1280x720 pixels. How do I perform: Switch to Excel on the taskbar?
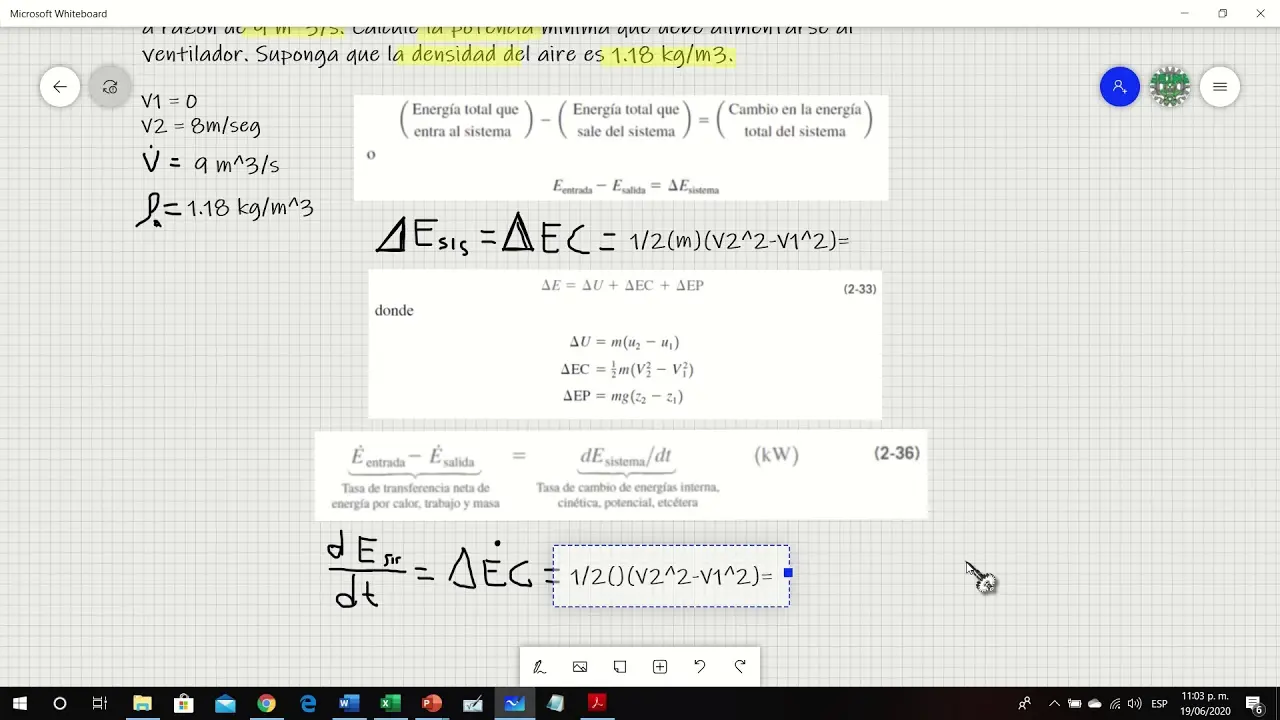click(x=390, y=704)
